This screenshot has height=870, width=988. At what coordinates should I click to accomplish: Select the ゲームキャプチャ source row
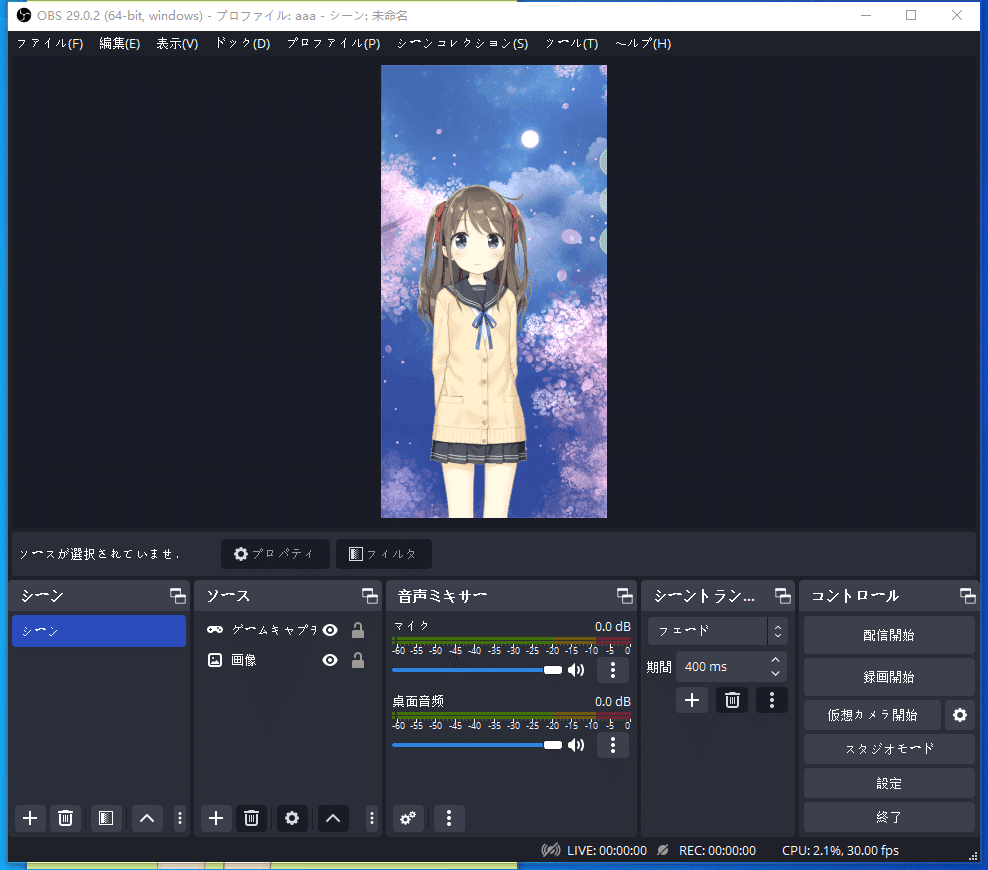pos(287,630)
